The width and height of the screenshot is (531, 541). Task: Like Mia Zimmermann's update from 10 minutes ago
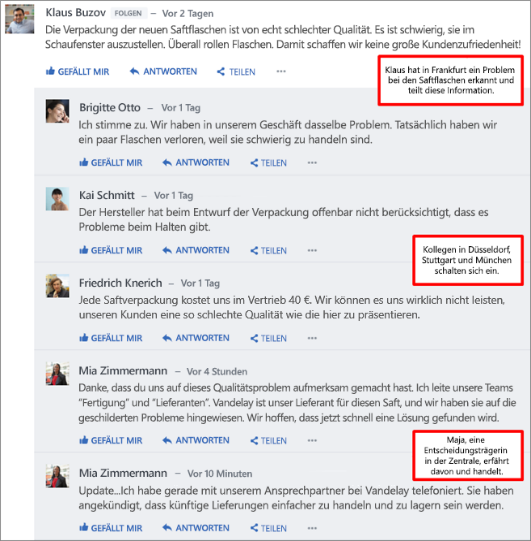click(110, 528)
